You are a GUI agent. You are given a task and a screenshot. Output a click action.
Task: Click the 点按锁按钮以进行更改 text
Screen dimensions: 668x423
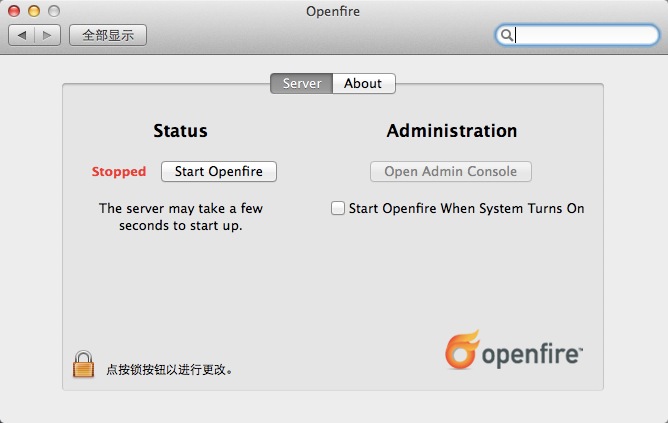170,369
